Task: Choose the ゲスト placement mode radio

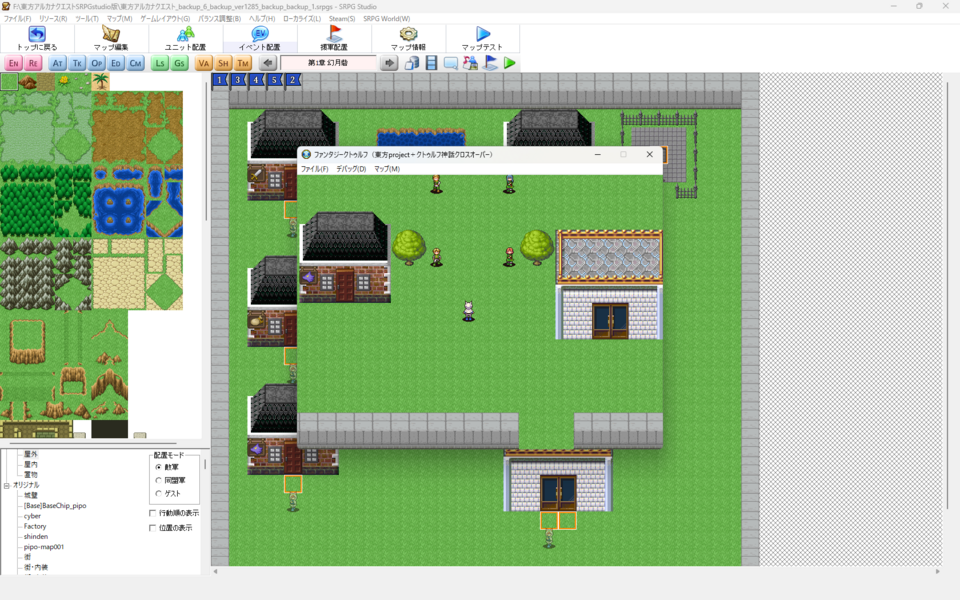Action: [158, 493]
